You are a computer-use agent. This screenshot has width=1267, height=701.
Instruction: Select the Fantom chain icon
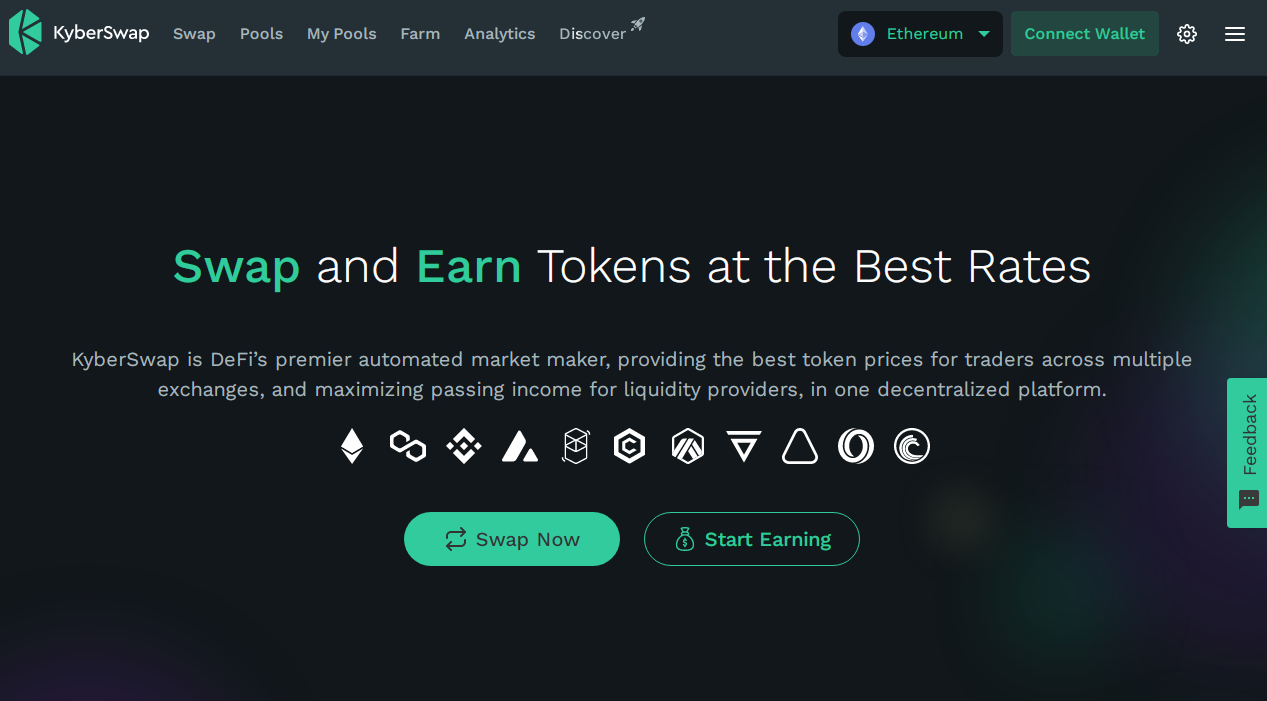576,446
